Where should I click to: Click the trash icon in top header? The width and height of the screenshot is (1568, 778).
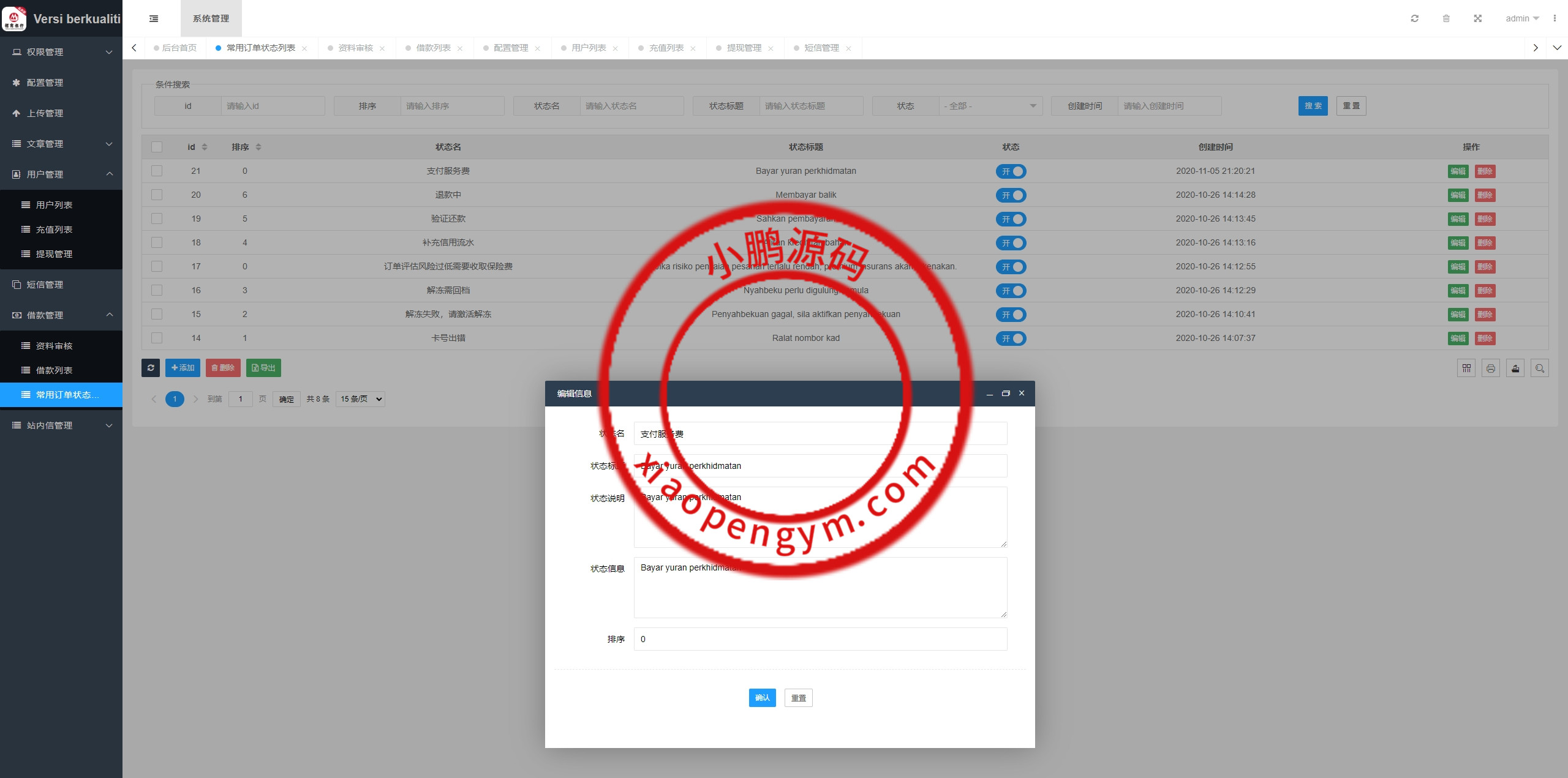[x=1446, y=18]
